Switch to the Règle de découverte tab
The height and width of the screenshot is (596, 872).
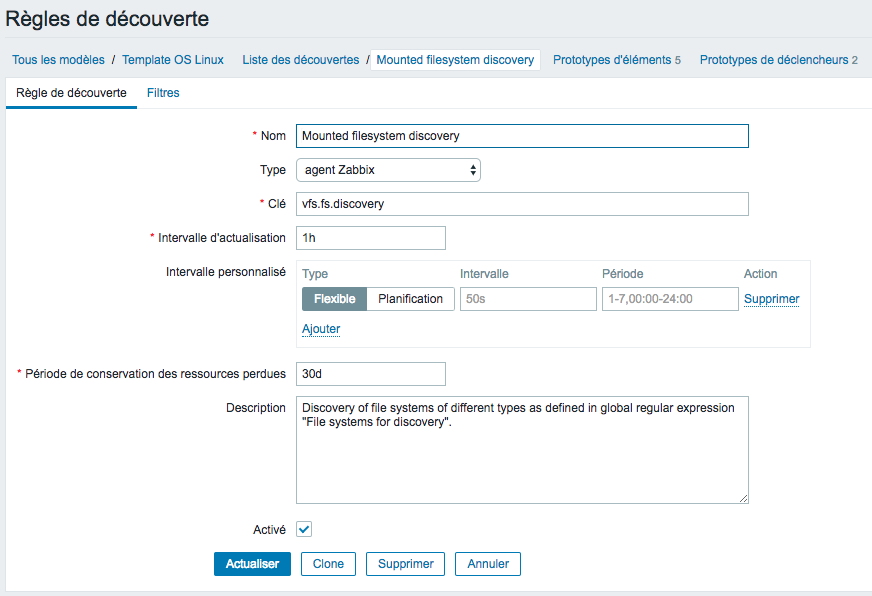[x=71, y=93]
